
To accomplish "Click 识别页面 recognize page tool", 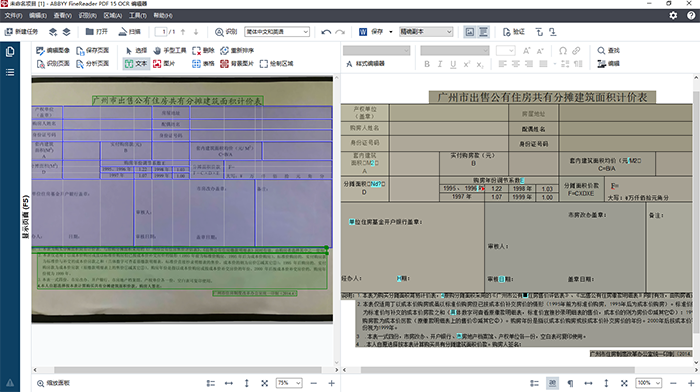I will pos(53,63).
